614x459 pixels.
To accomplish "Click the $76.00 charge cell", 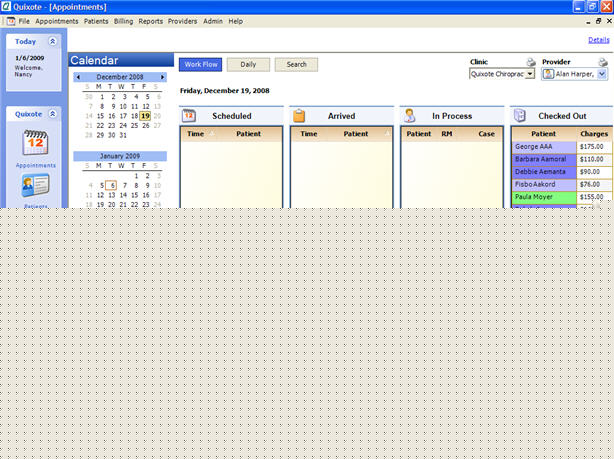I will coord(594,184).
